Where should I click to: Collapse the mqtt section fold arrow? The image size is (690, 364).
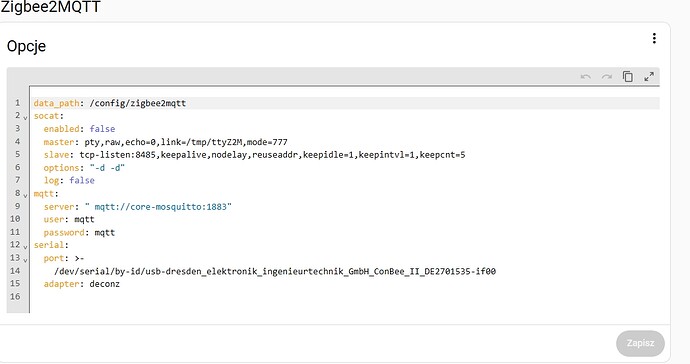pyautogui.click(x=25, y=195)
